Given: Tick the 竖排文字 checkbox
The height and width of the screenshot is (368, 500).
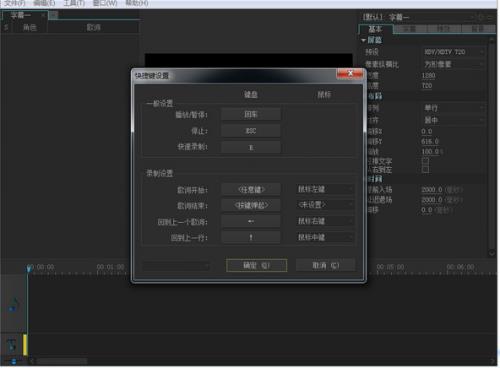Looking at the screenshot, I should [425, 161].
